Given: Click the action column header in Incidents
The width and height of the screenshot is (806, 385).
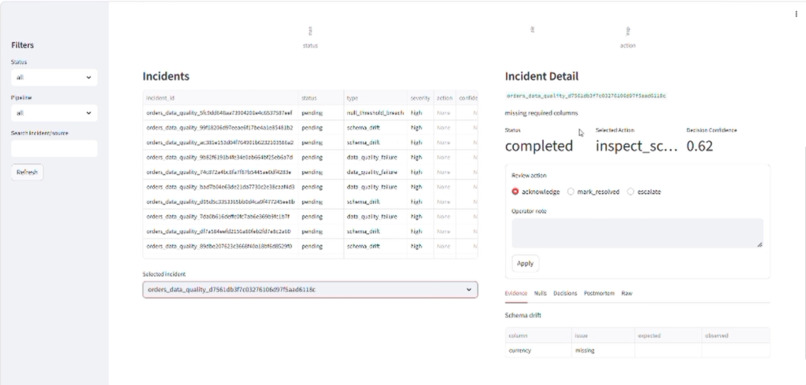Looking at the screenshot, I should (445, 98).
